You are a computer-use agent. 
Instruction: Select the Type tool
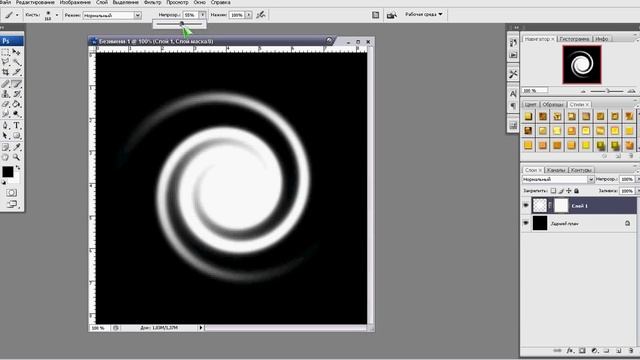[16, 125]
